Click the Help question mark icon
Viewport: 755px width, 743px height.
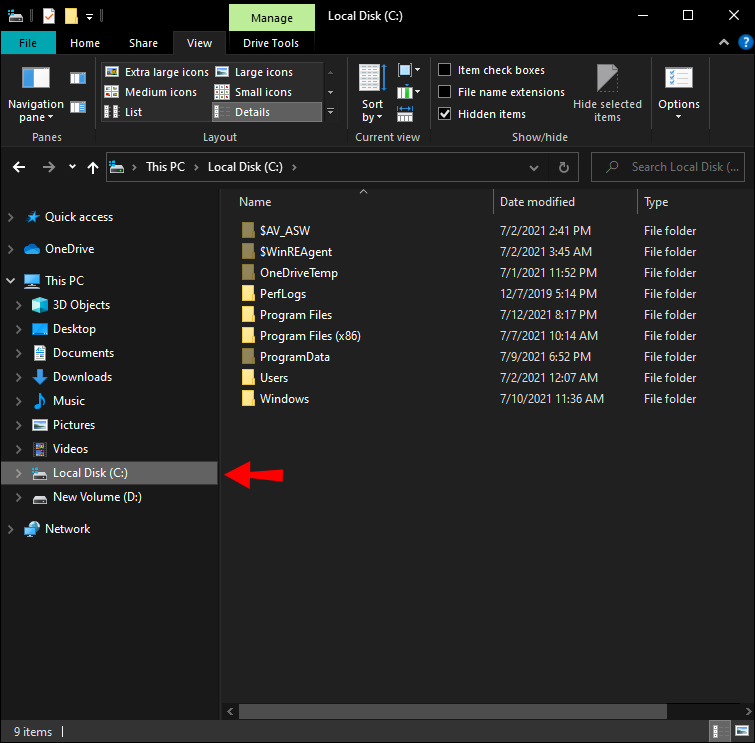point(745,42)
